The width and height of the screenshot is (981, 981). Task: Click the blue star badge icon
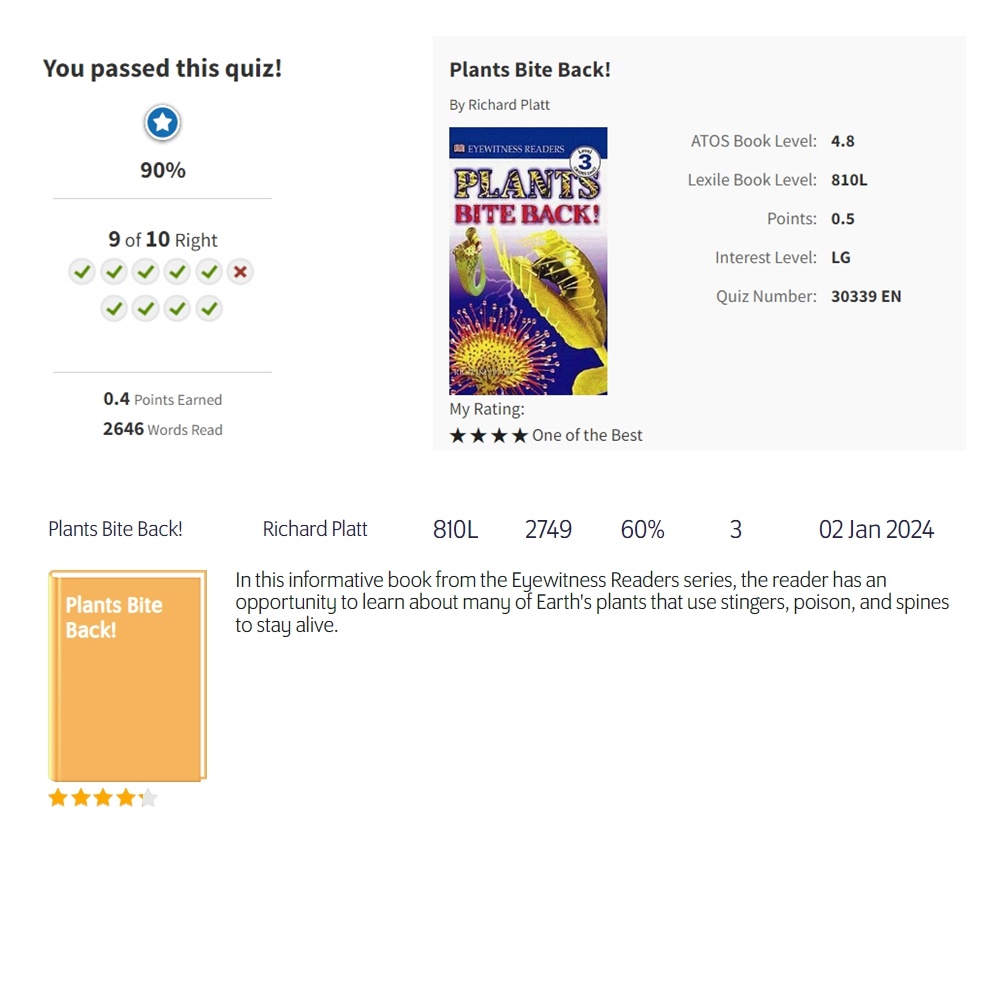click(x=163, y=122)
